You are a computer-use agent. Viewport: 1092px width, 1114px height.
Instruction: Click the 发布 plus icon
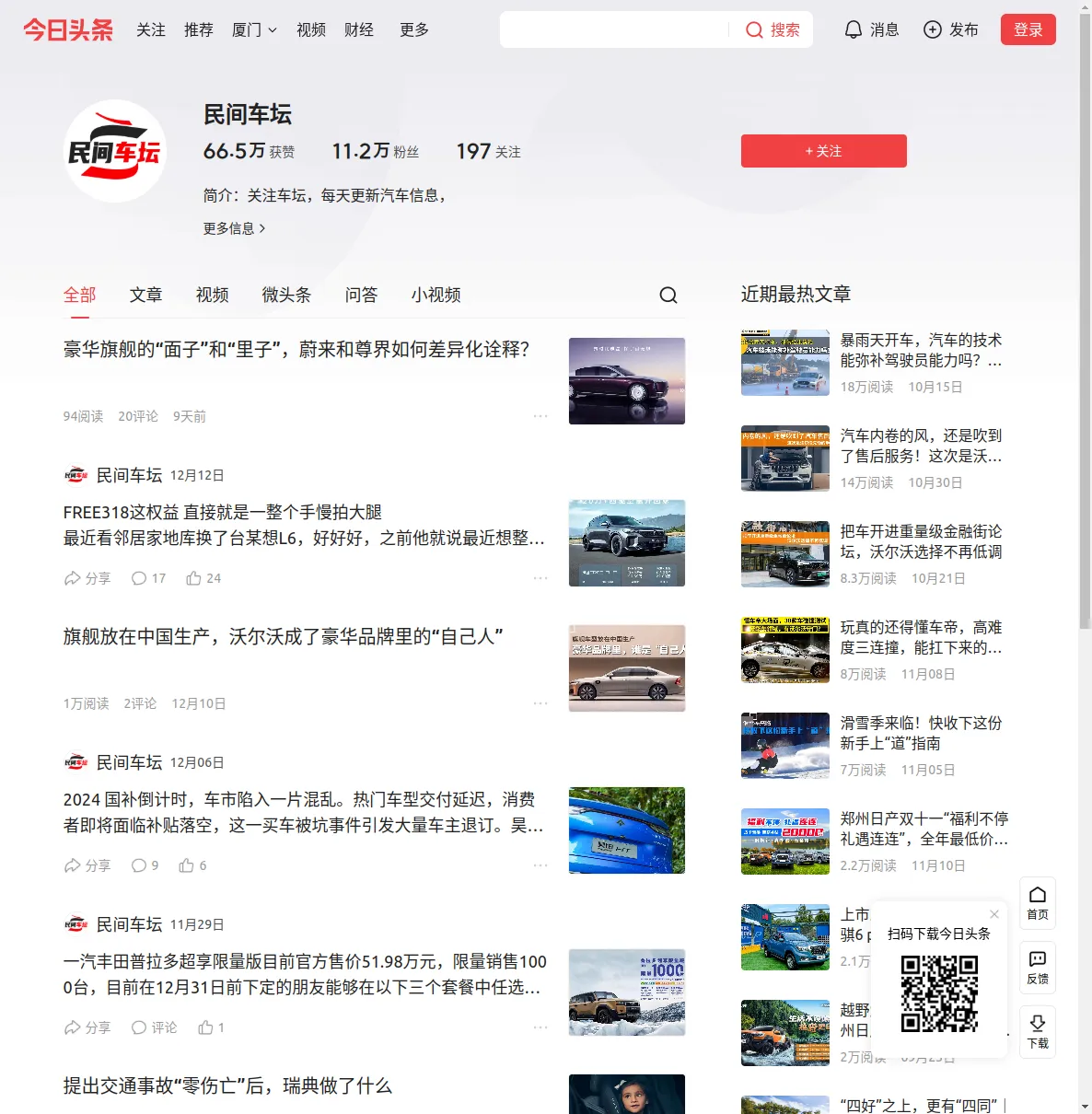pyautogui.click(x=951, y=29)
